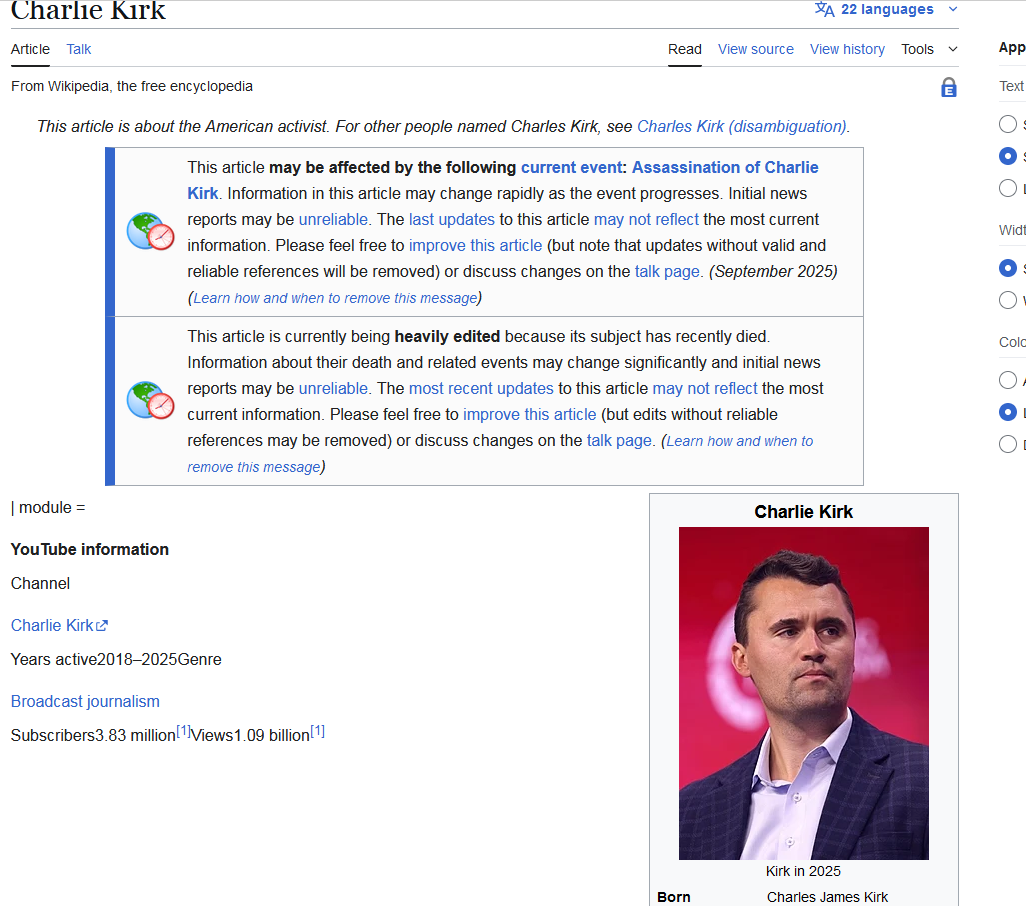
Task: Switch to the Article tab
Action: point(30,49)
